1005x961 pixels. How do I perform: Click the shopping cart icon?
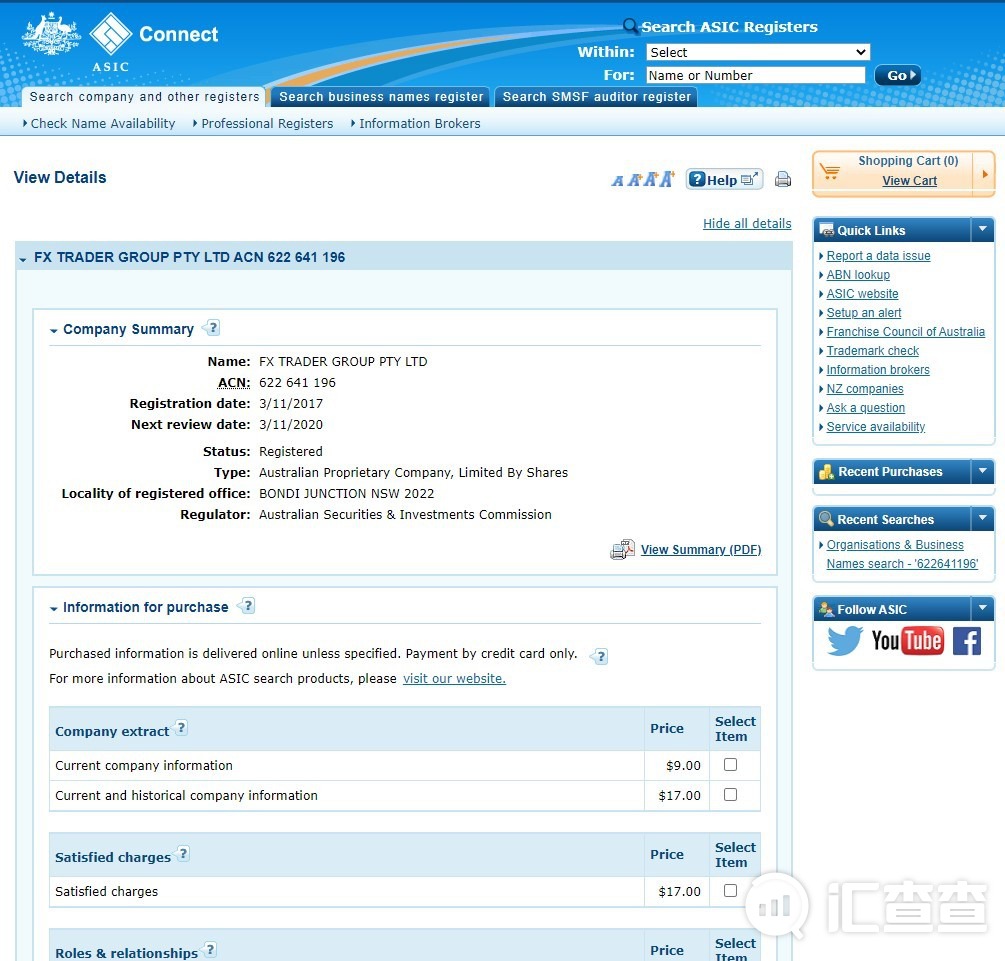click(x=829, y=171)
